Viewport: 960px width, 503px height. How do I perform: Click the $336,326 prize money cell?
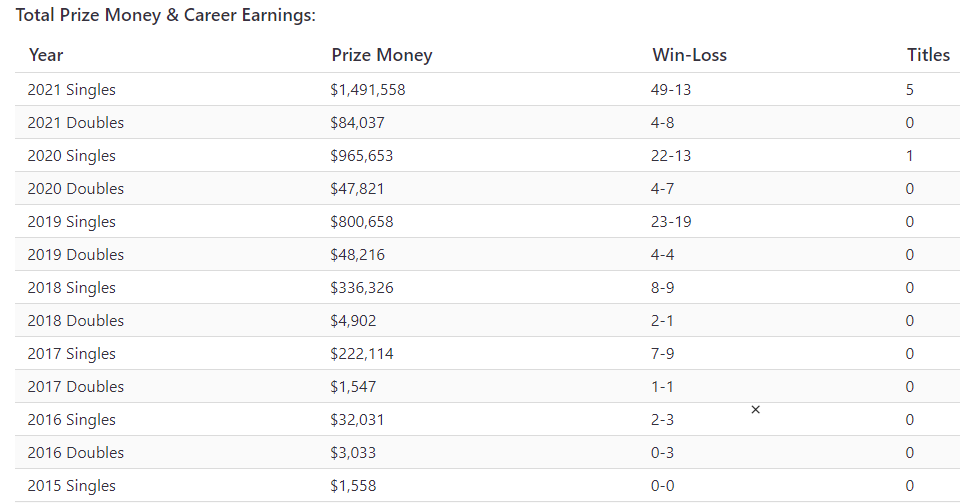[362, 288]
